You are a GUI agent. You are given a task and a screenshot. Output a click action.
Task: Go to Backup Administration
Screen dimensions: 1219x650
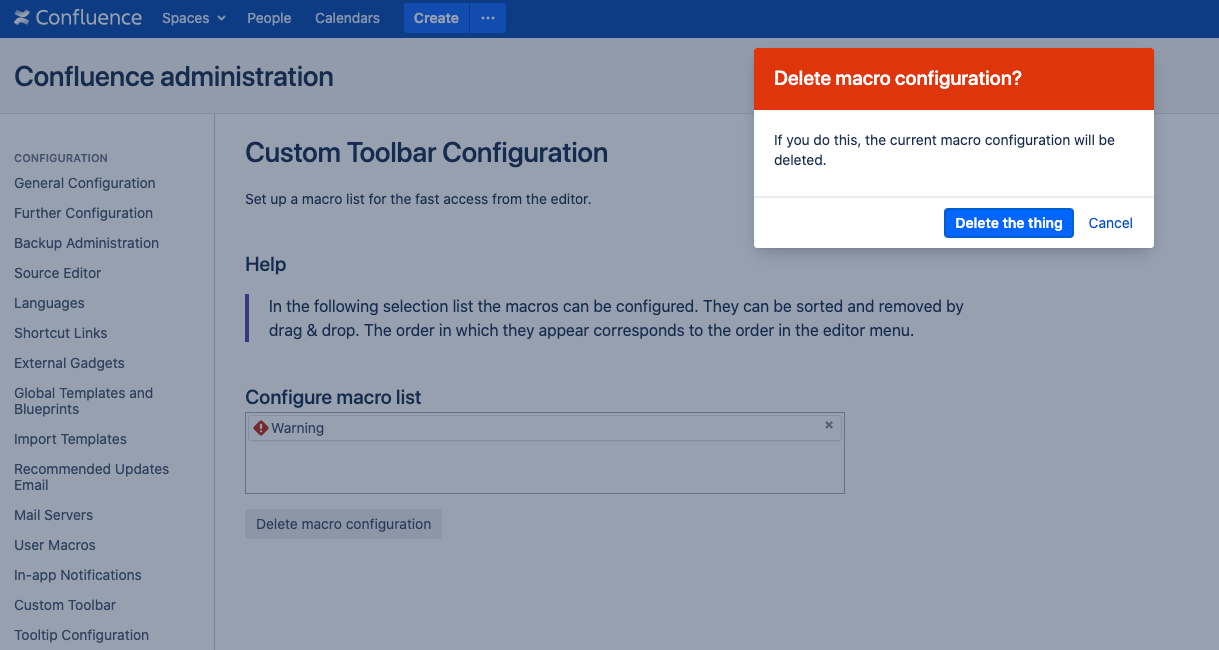tap(86, 243)
